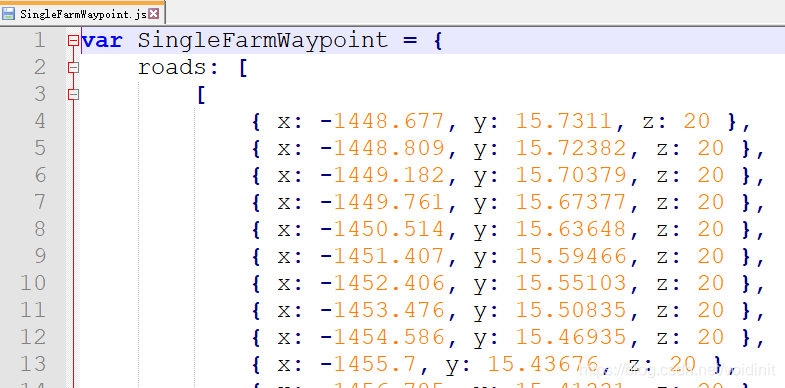Click the value 15.55103 on line 10
The image size is (785, 388).
(571, 284)
